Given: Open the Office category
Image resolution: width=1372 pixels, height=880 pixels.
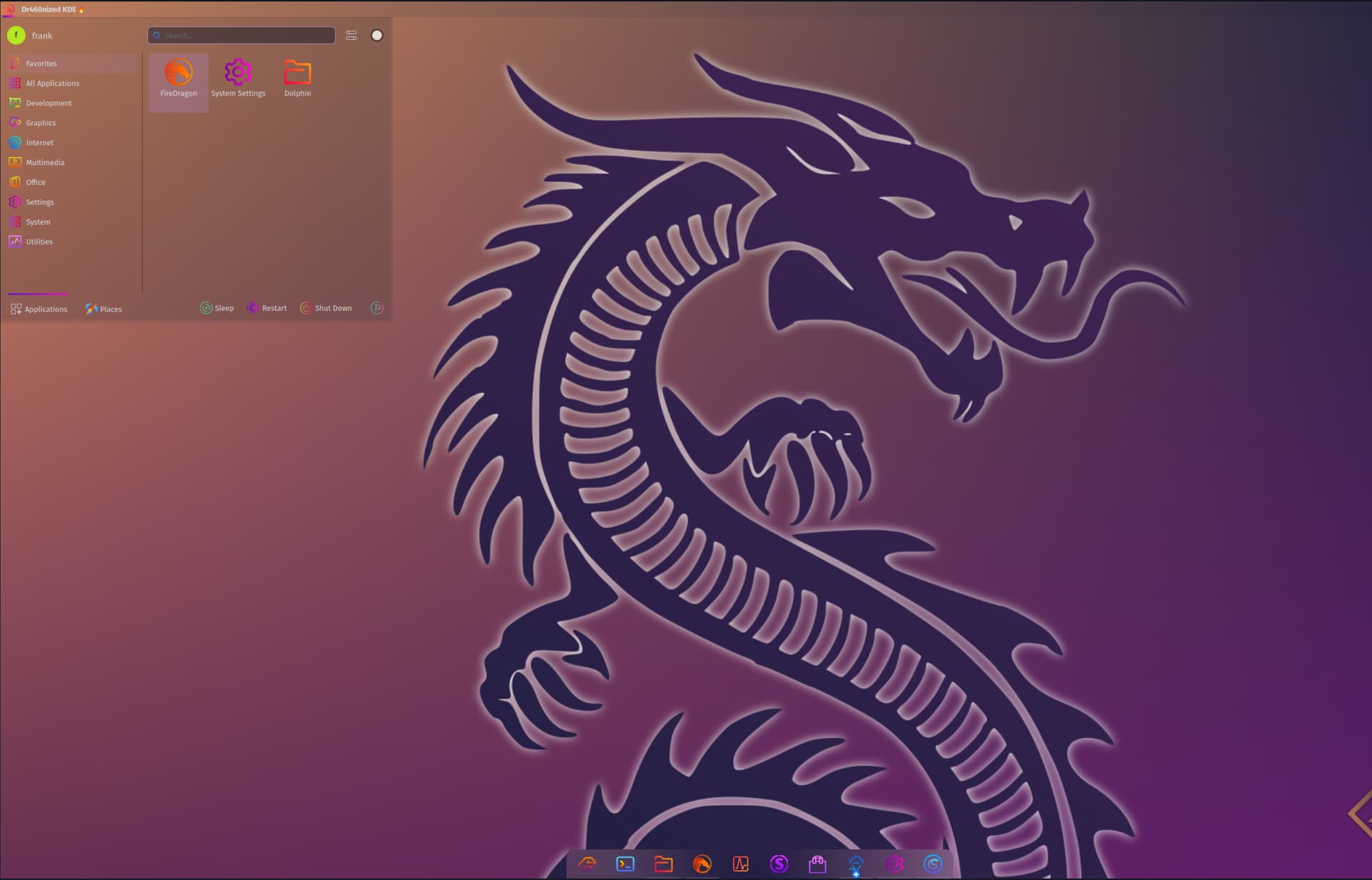Looking at the screenshot, I should point(71,182).
